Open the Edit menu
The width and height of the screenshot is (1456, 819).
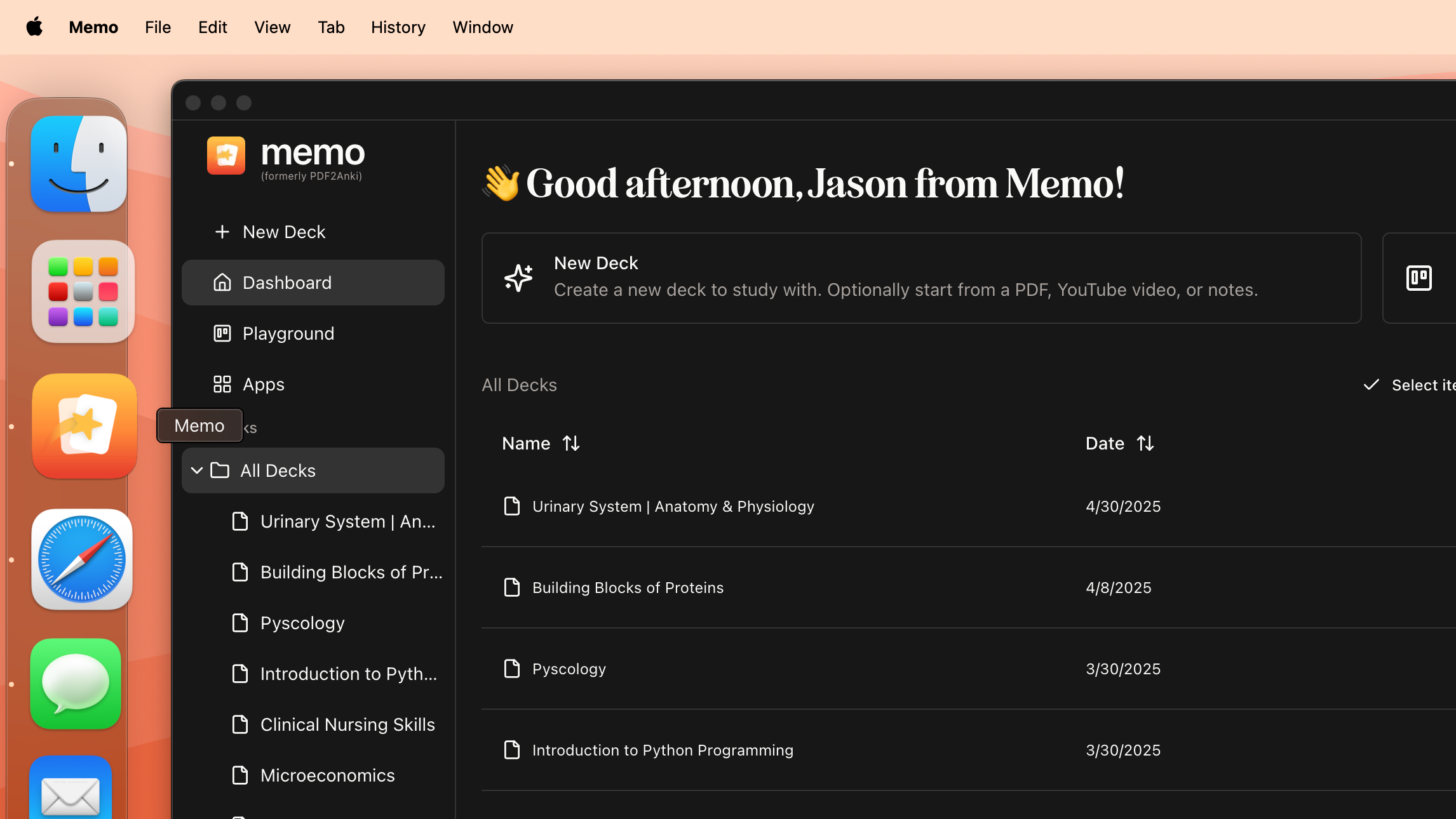(x=212, y=27)
